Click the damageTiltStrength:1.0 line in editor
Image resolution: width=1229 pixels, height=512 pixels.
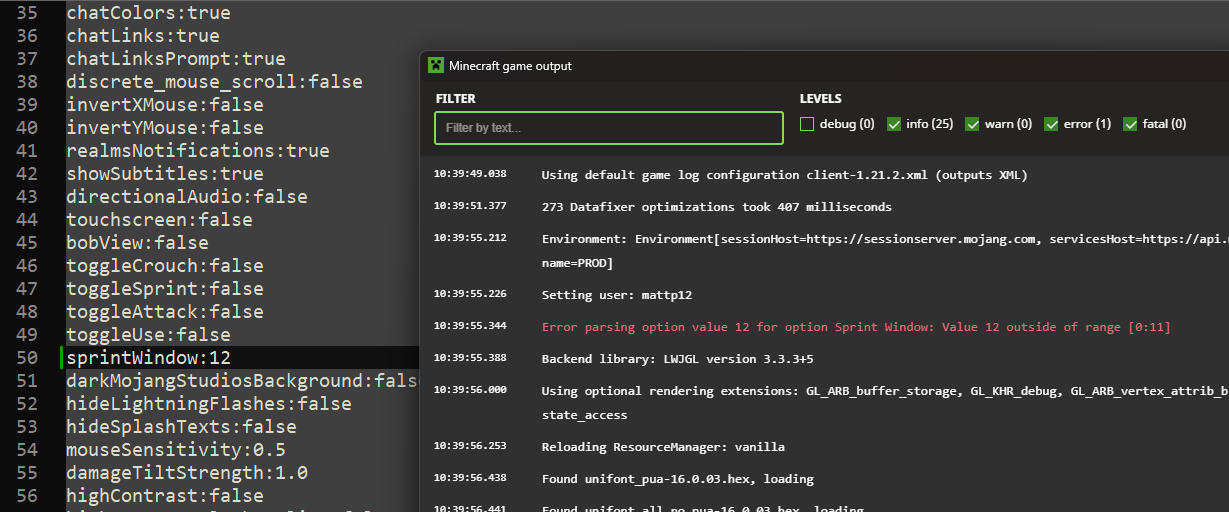pos(187,473)
